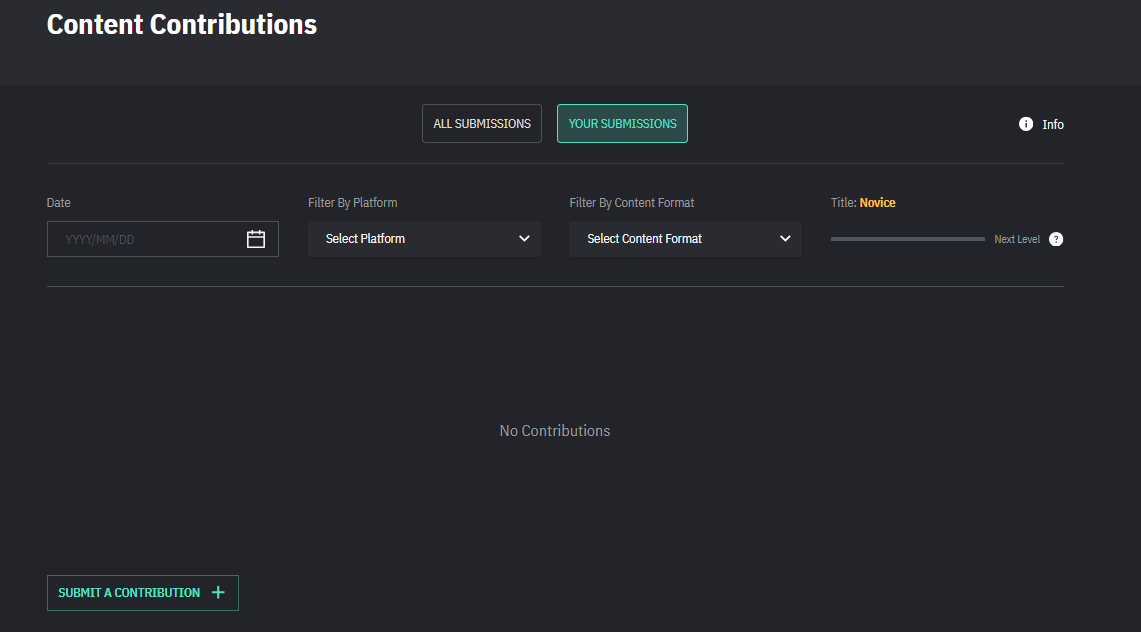Image resolution: width=1141 pixels, height=632 pixels.
Task: Click the Info text link
Action: point(1053,125)
